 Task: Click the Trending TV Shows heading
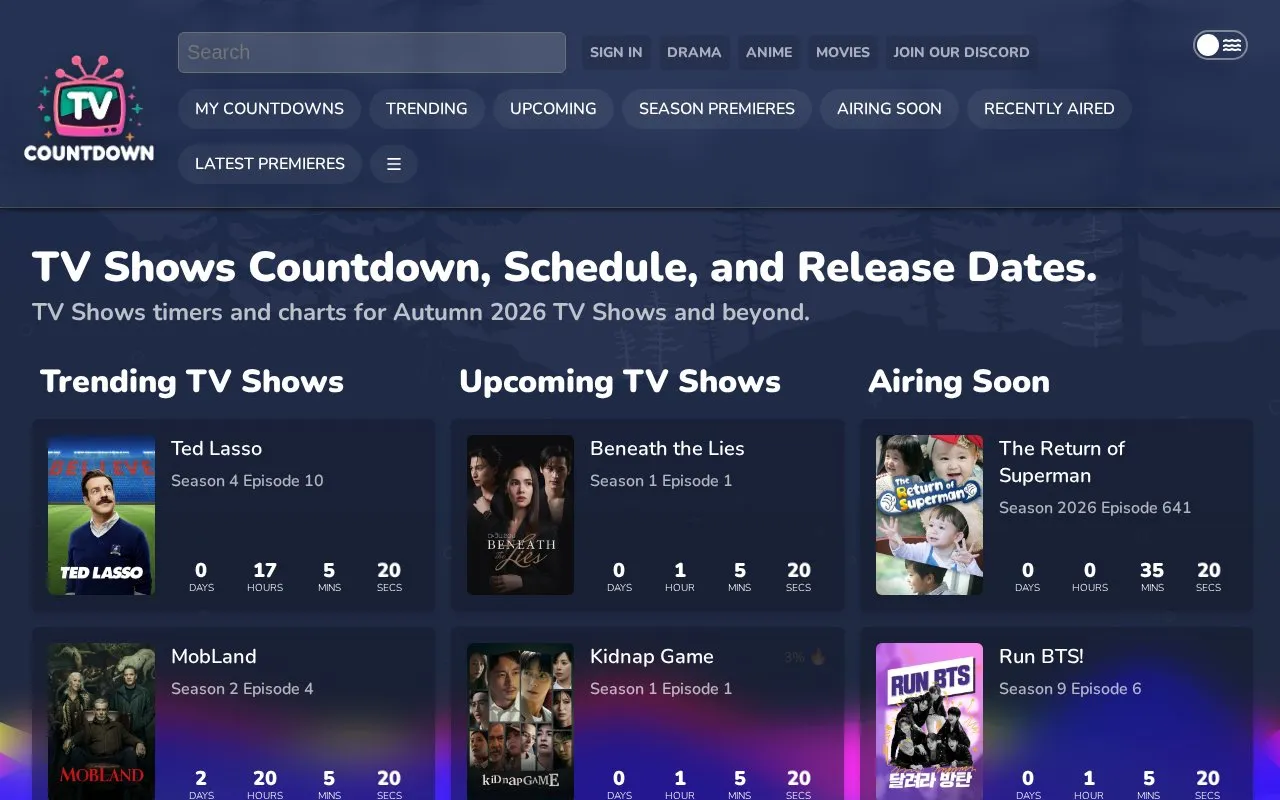pyautogui.click(x=192, y=381)
